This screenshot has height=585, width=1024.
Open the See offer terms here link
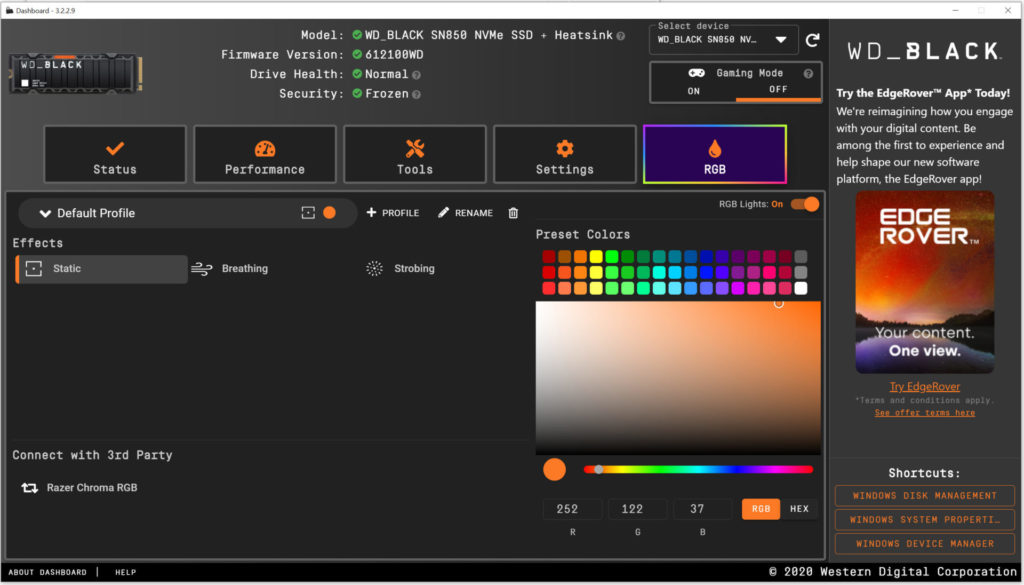point(925,413)
